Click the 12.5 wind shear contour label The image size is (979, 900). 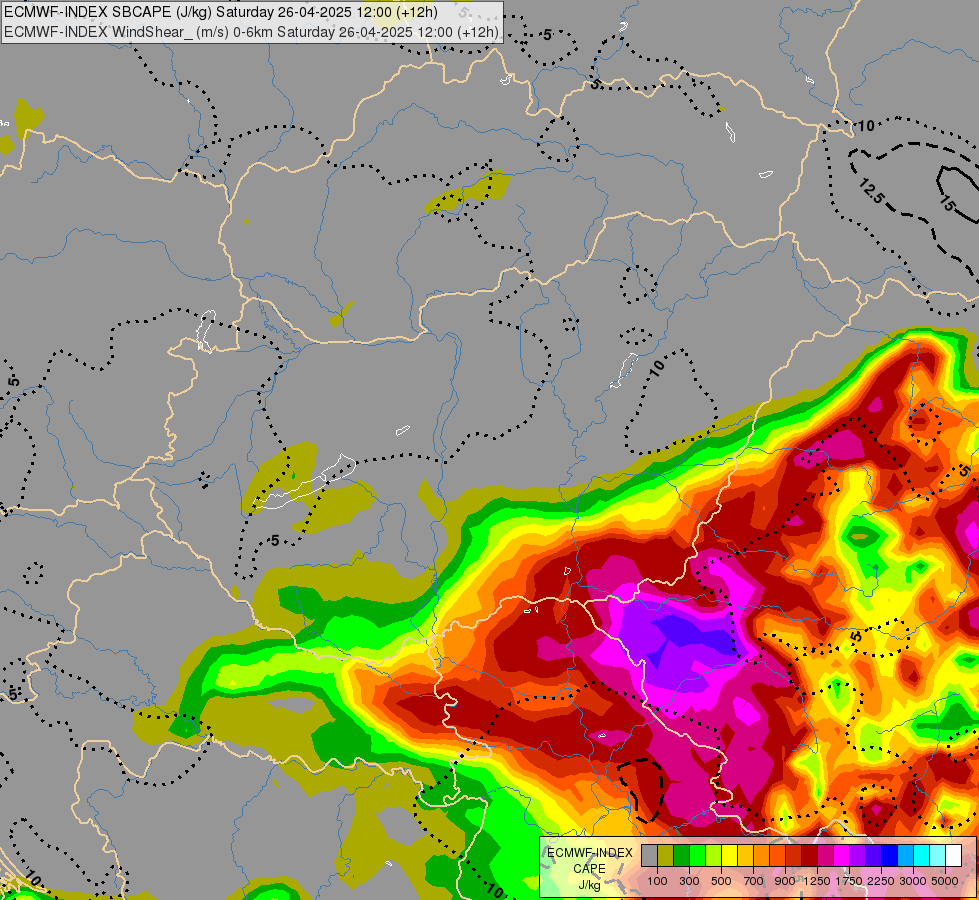pos(872,190)
